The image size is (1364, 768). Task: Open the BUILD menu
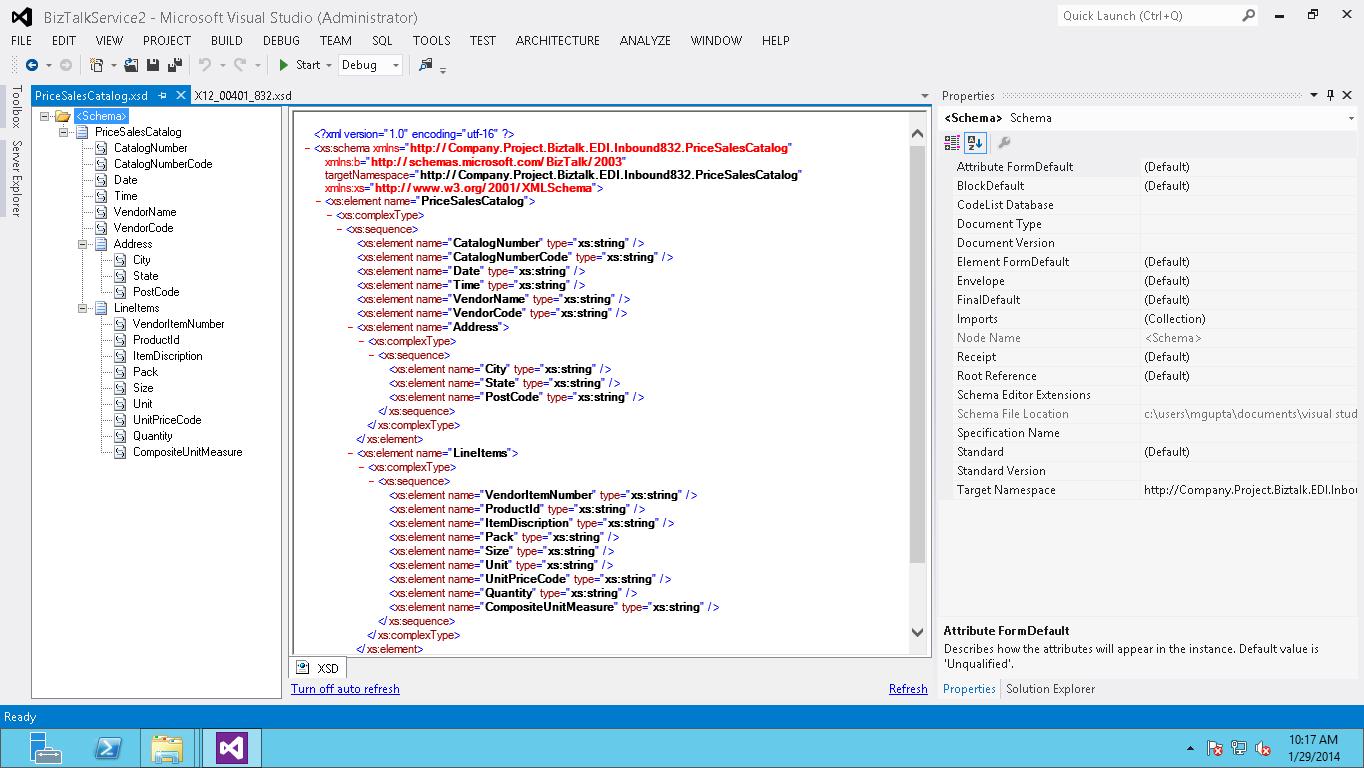click(x=227, y=40)
